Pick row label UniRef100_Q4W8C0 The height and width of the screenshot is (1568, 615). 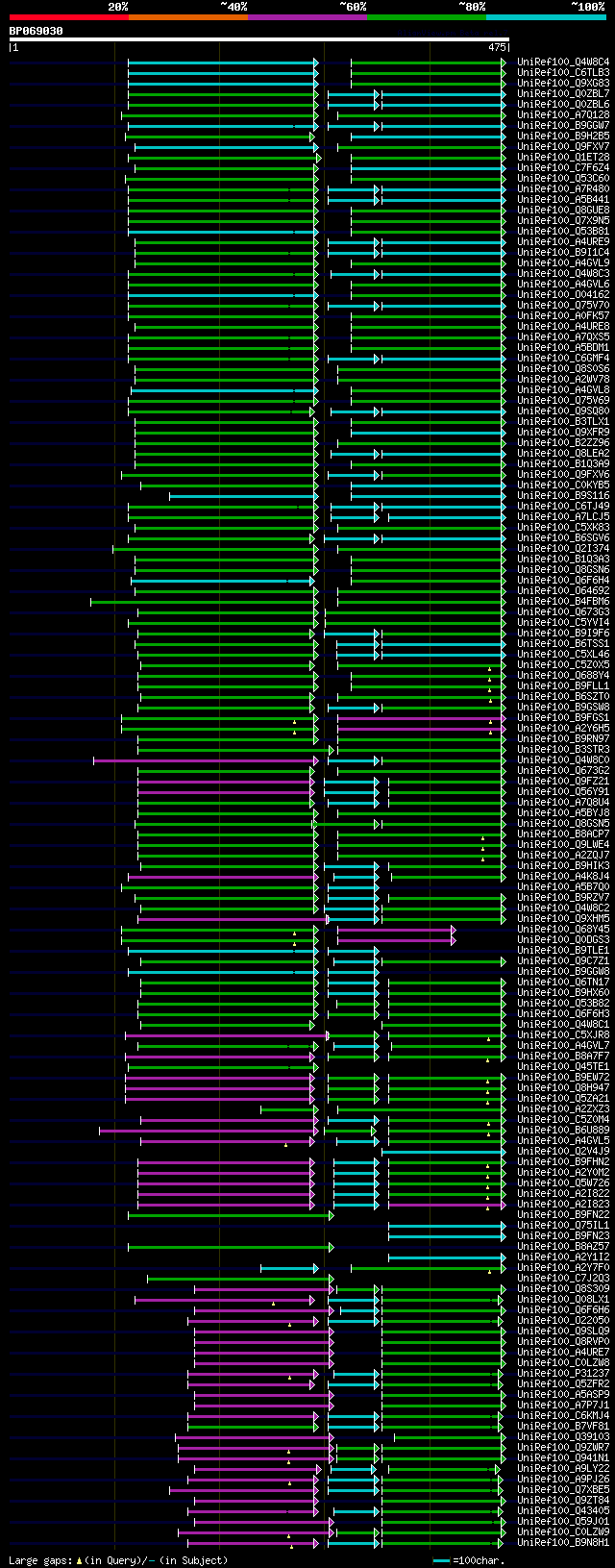(563, 759)
